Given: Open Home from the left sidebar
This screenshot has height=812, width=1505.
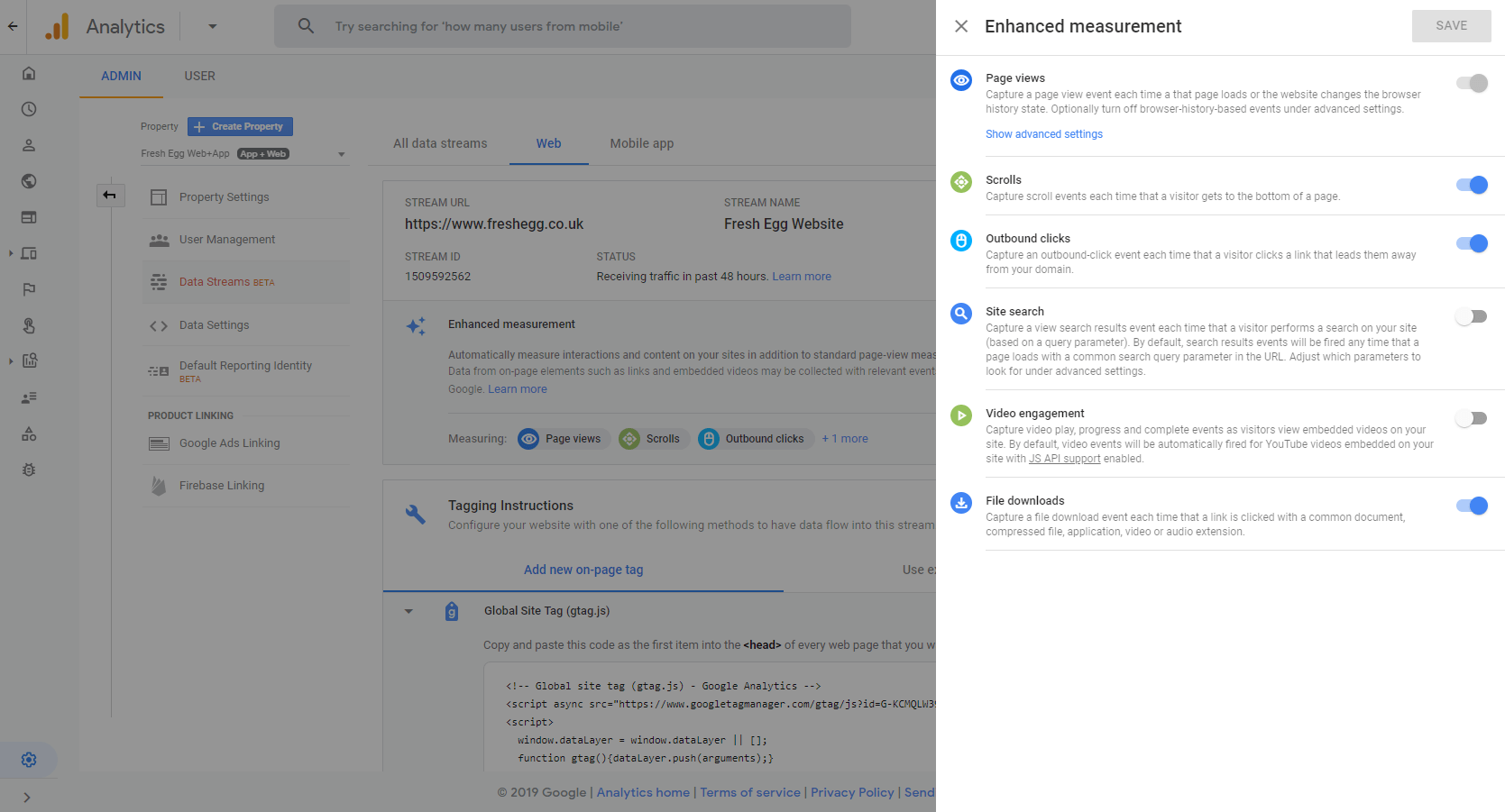Looking at the screenshot, I should coord(29,73).
